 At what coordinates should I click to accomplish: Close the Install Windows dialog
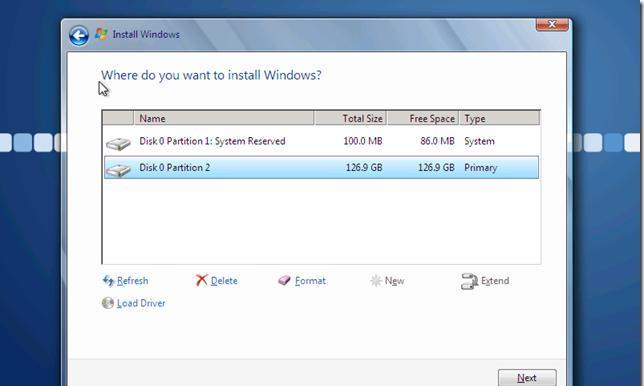tap(552, 24)
